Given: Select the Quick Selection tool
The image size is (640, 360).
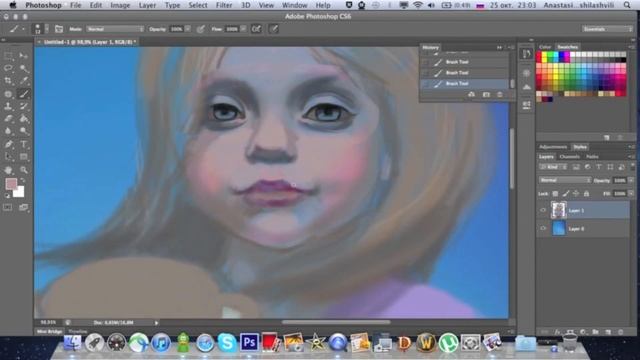Looking at the screenshot, I should tap(24, 68).
